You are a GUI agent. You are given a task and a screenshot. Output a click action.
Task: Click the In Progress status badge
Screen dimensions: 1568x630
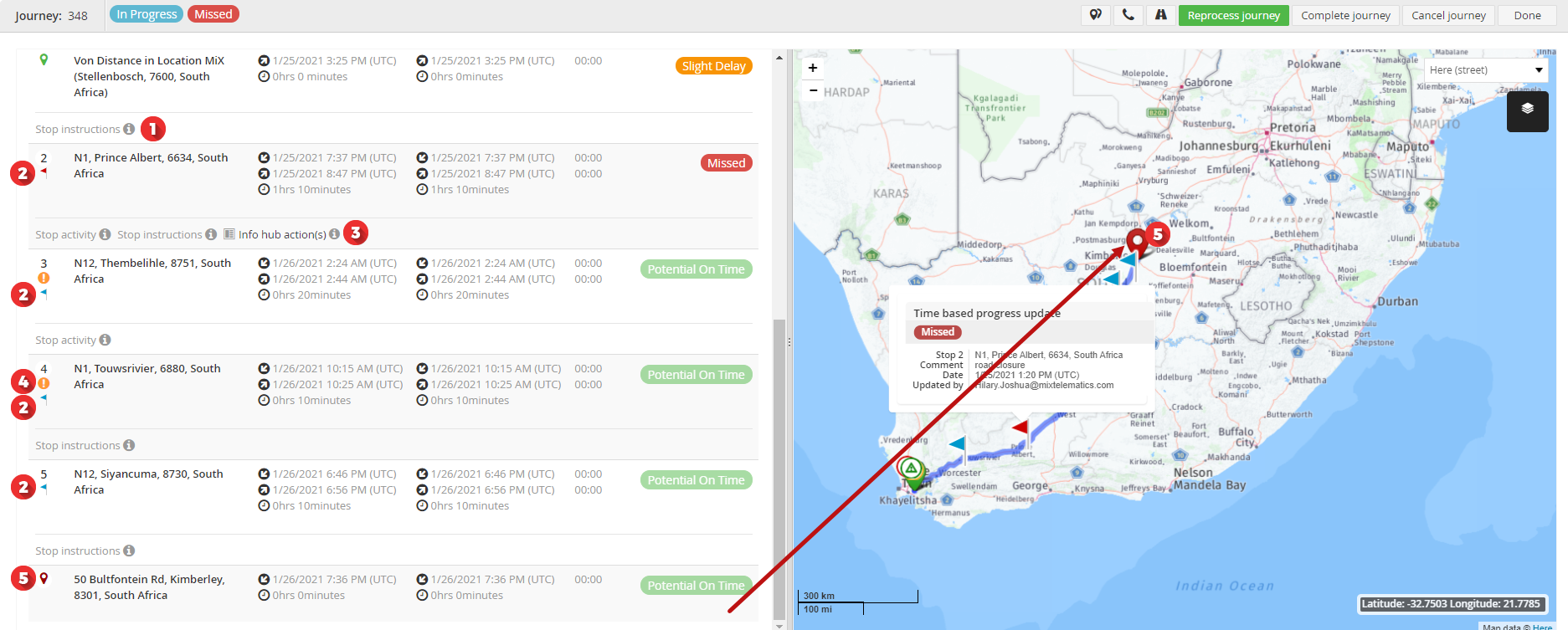[x=147, y=14]
